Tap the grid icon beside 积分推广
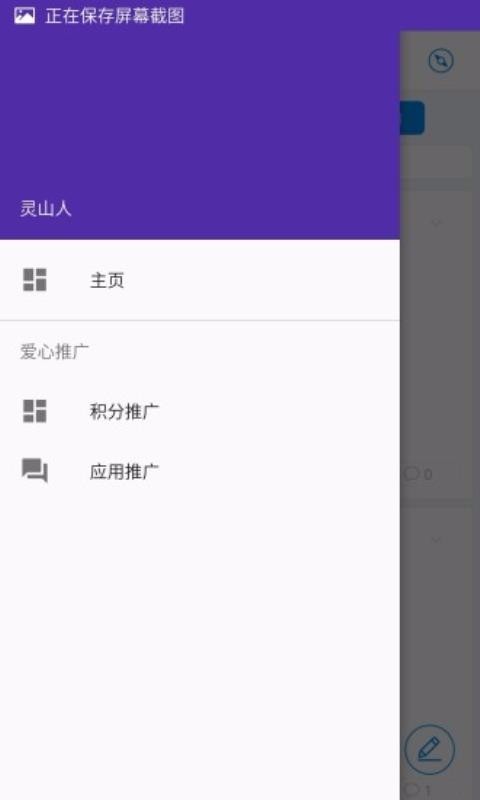 pos(35,411)
